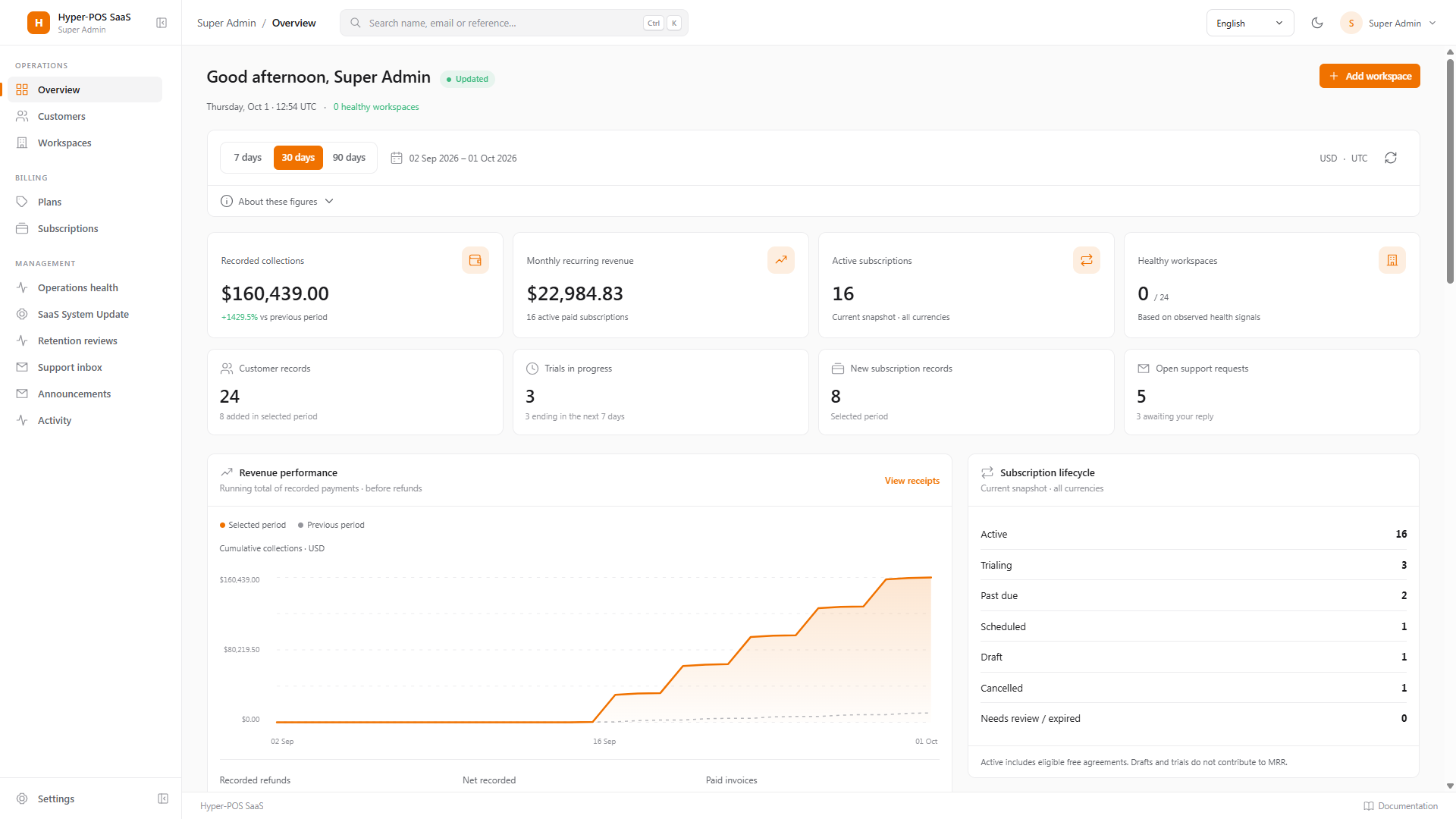Select the 7 days range
Screen dimensions: 1456x819
click(x=247, y=158)
